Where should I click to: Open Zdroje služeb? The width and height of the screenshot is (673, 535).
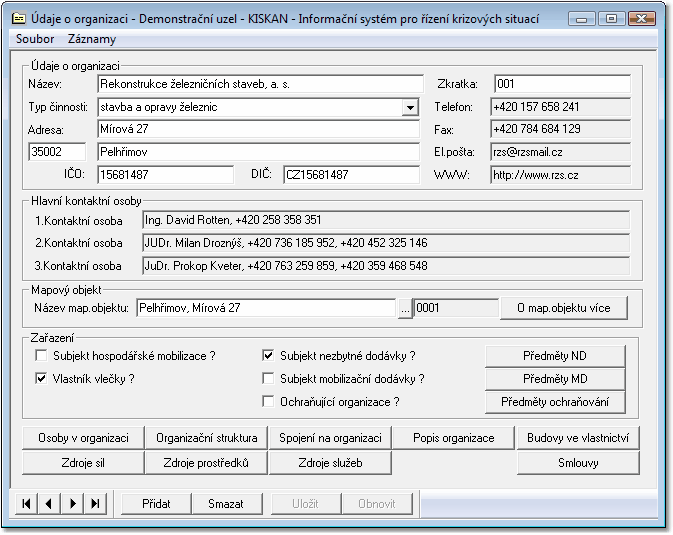point(330,463)
